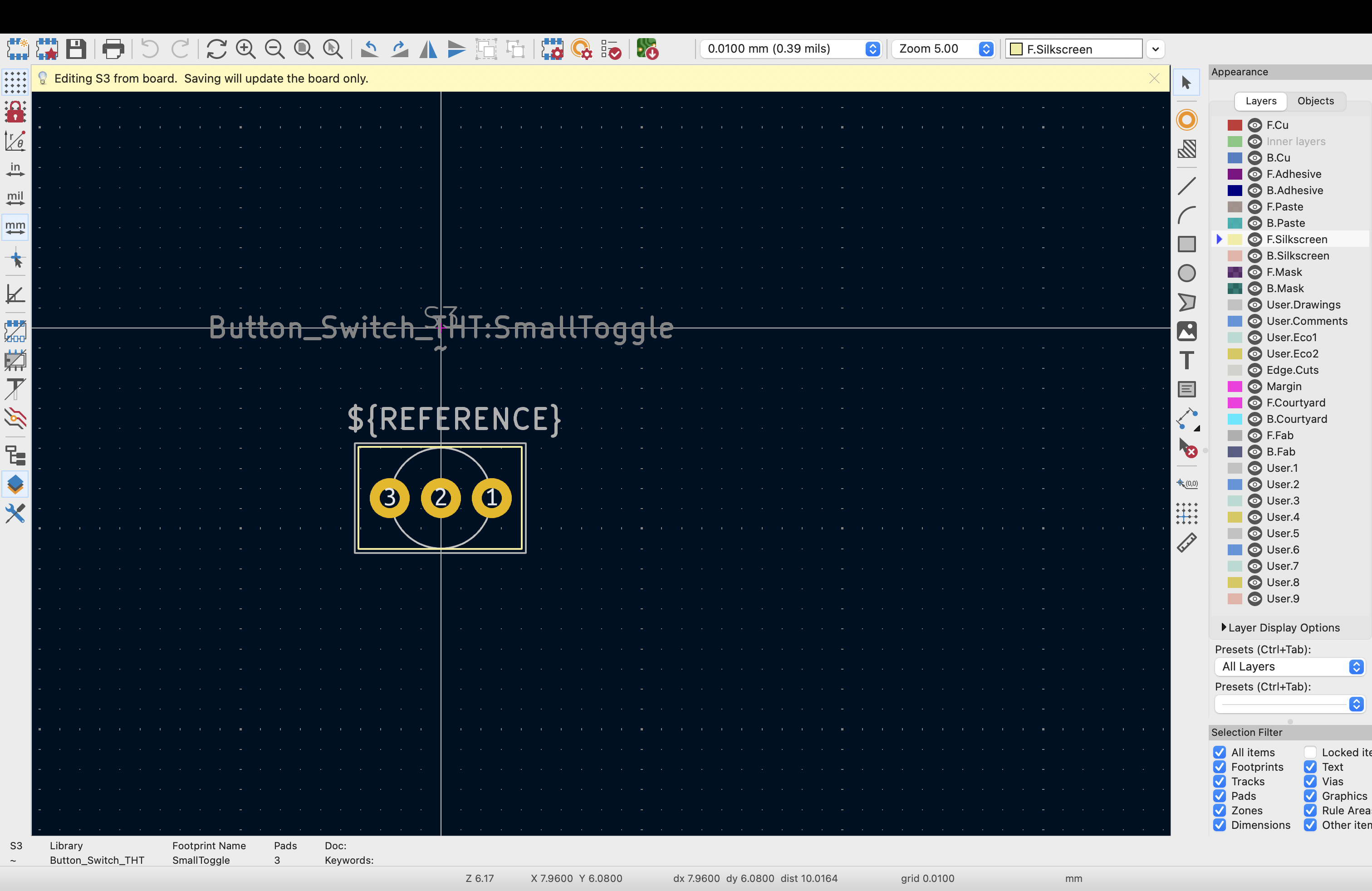
Task: Toggle grid display on left toolbar
Action: tap(15, 83)
